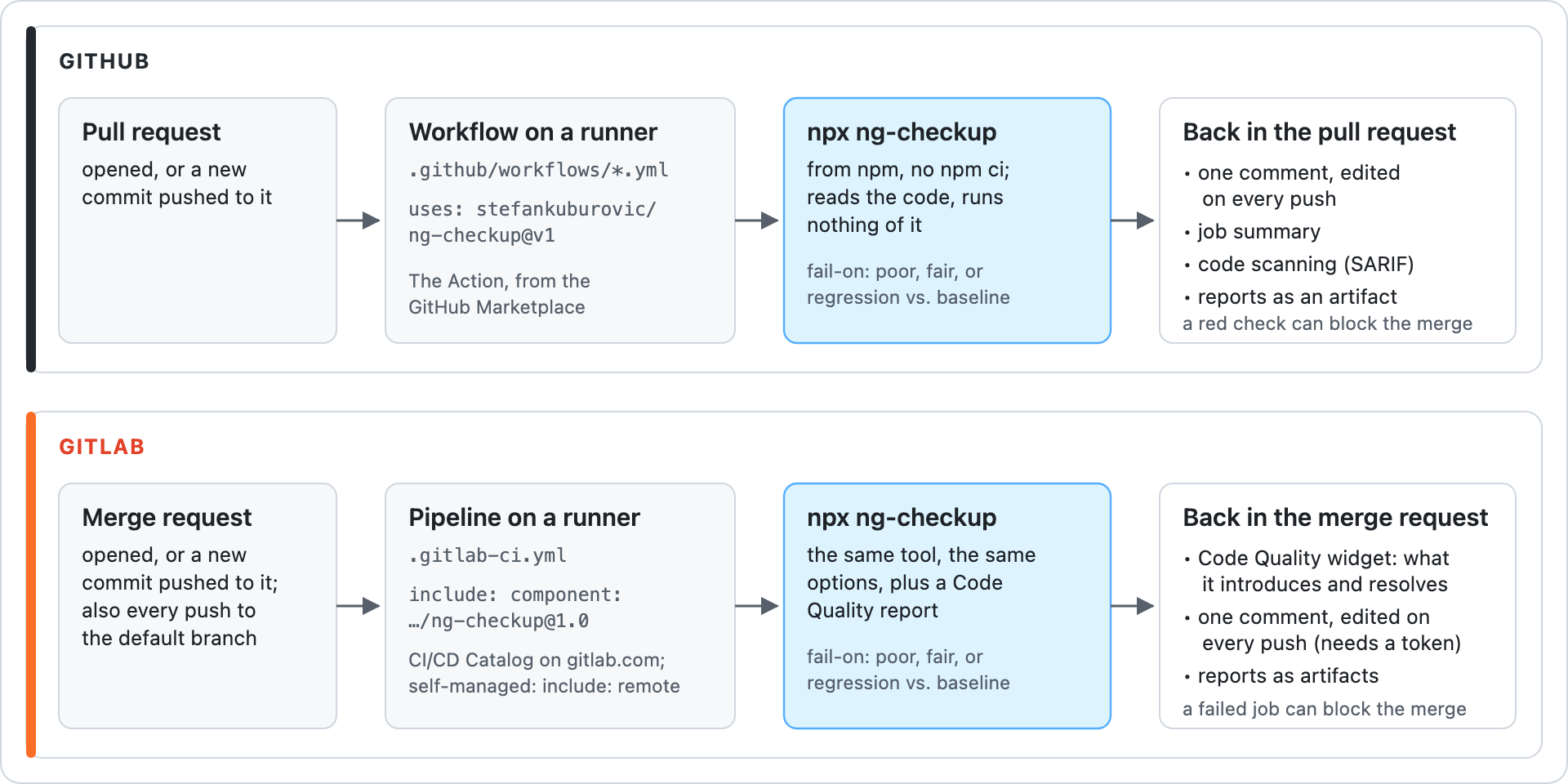Click 'Back in the pull request' title
Viewport: 1568px width, 784px height.
click(x=1319, y=132)
